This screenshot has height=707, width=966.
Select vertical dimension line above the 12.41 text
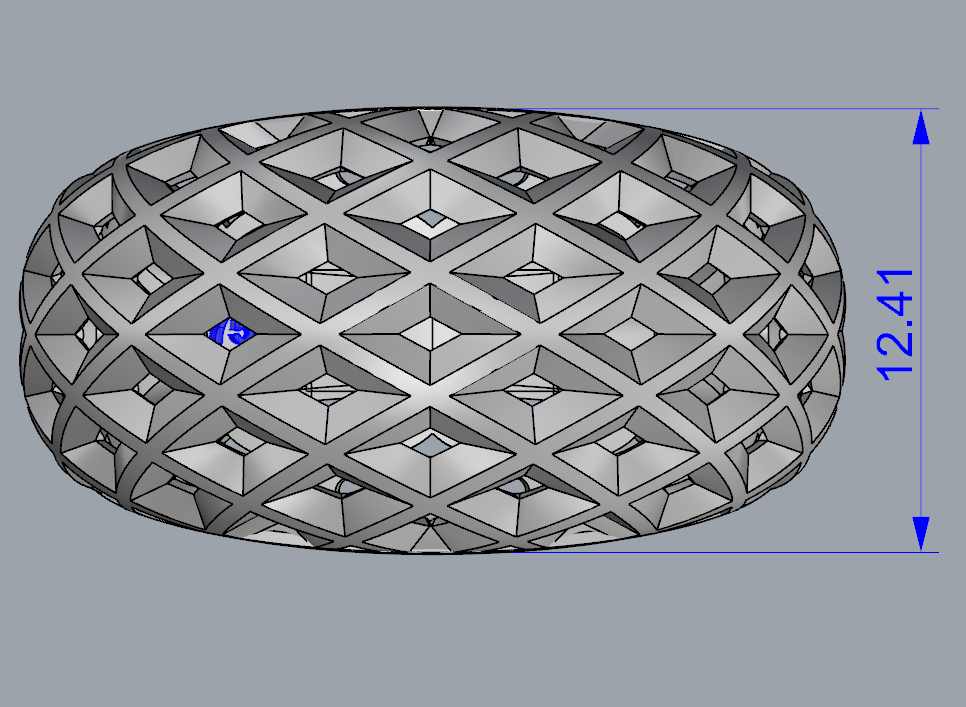[x=921, y=200]
